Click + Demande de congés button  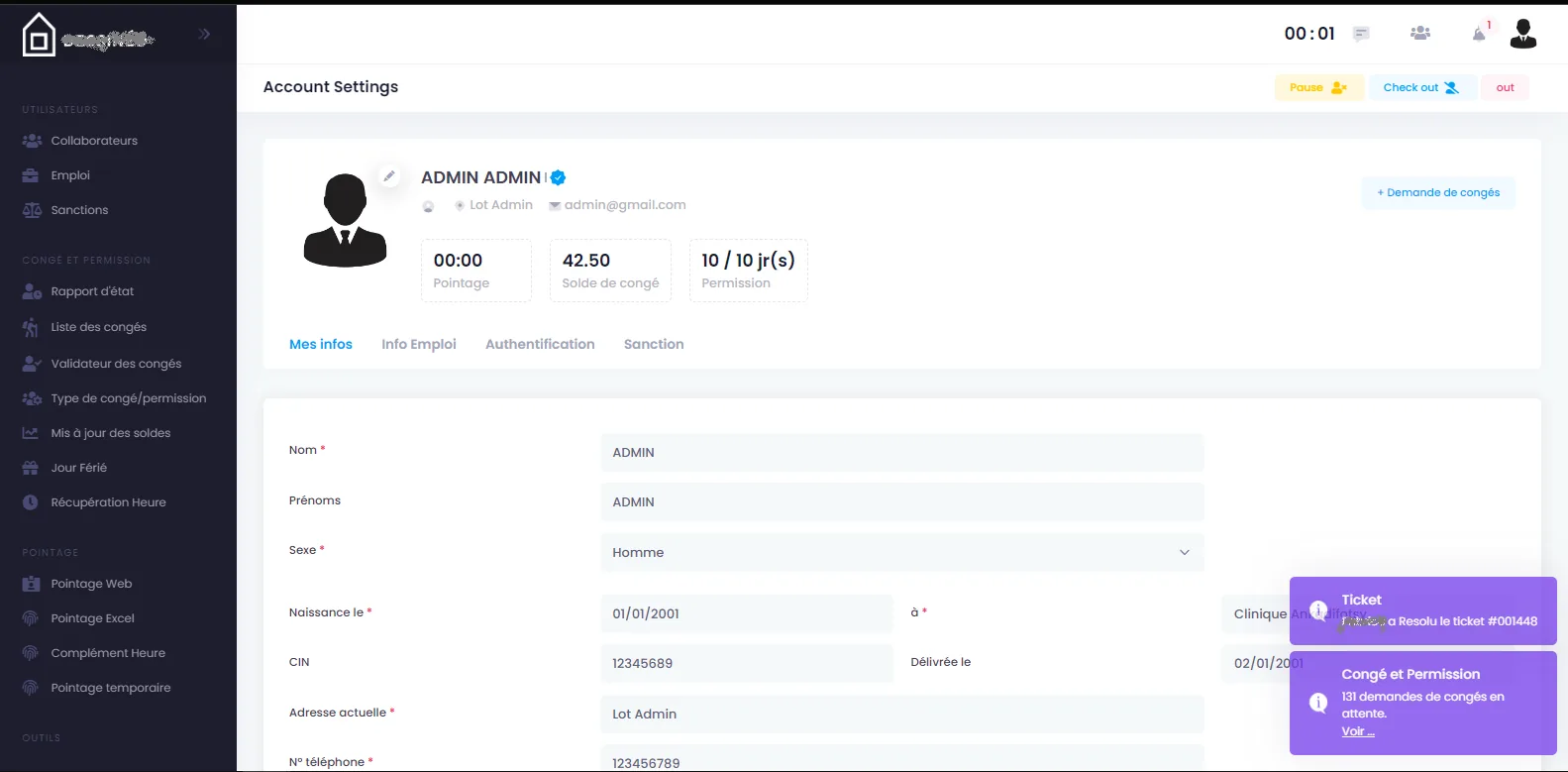[1438, 192]
